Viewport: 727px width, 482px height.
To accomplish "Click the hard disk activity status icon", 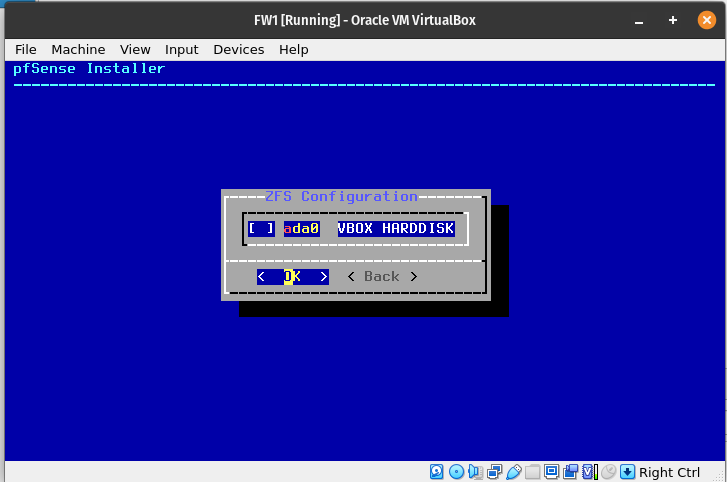I will click(436, 472).
